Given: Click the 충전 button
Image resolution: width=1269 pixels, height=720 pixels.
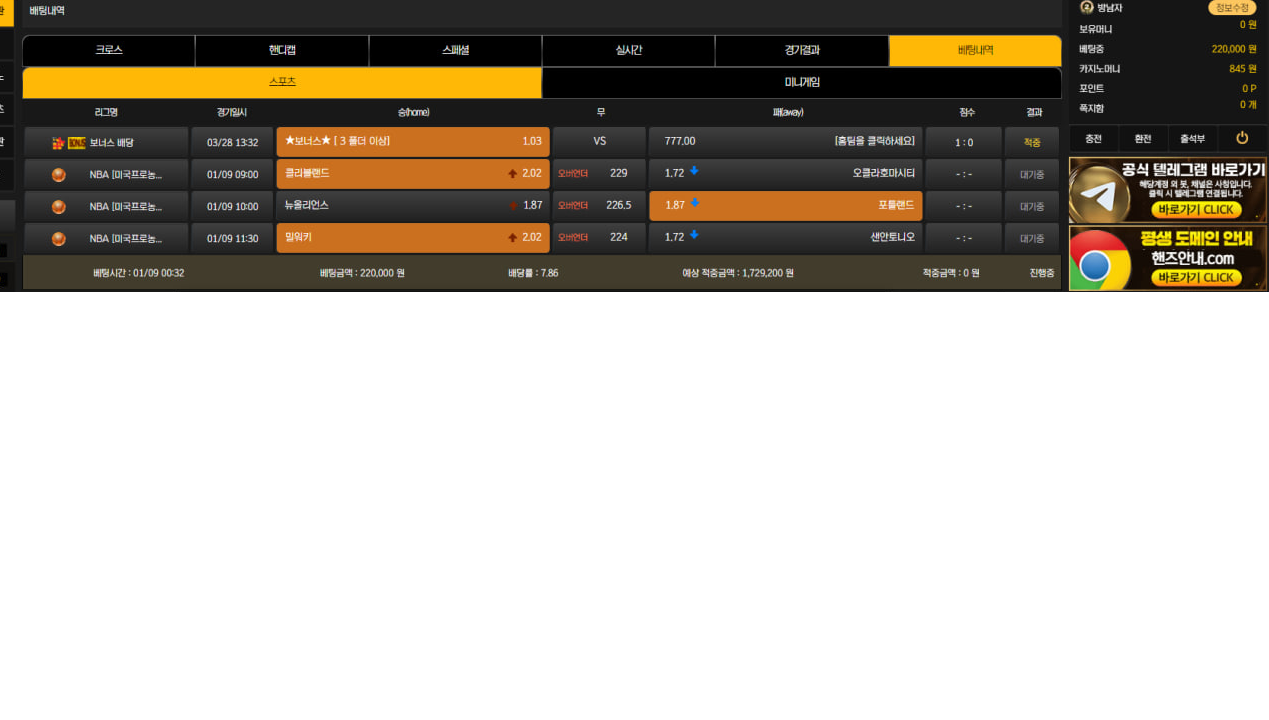Looking at the screenshot, I should (x=1093, y=139).
